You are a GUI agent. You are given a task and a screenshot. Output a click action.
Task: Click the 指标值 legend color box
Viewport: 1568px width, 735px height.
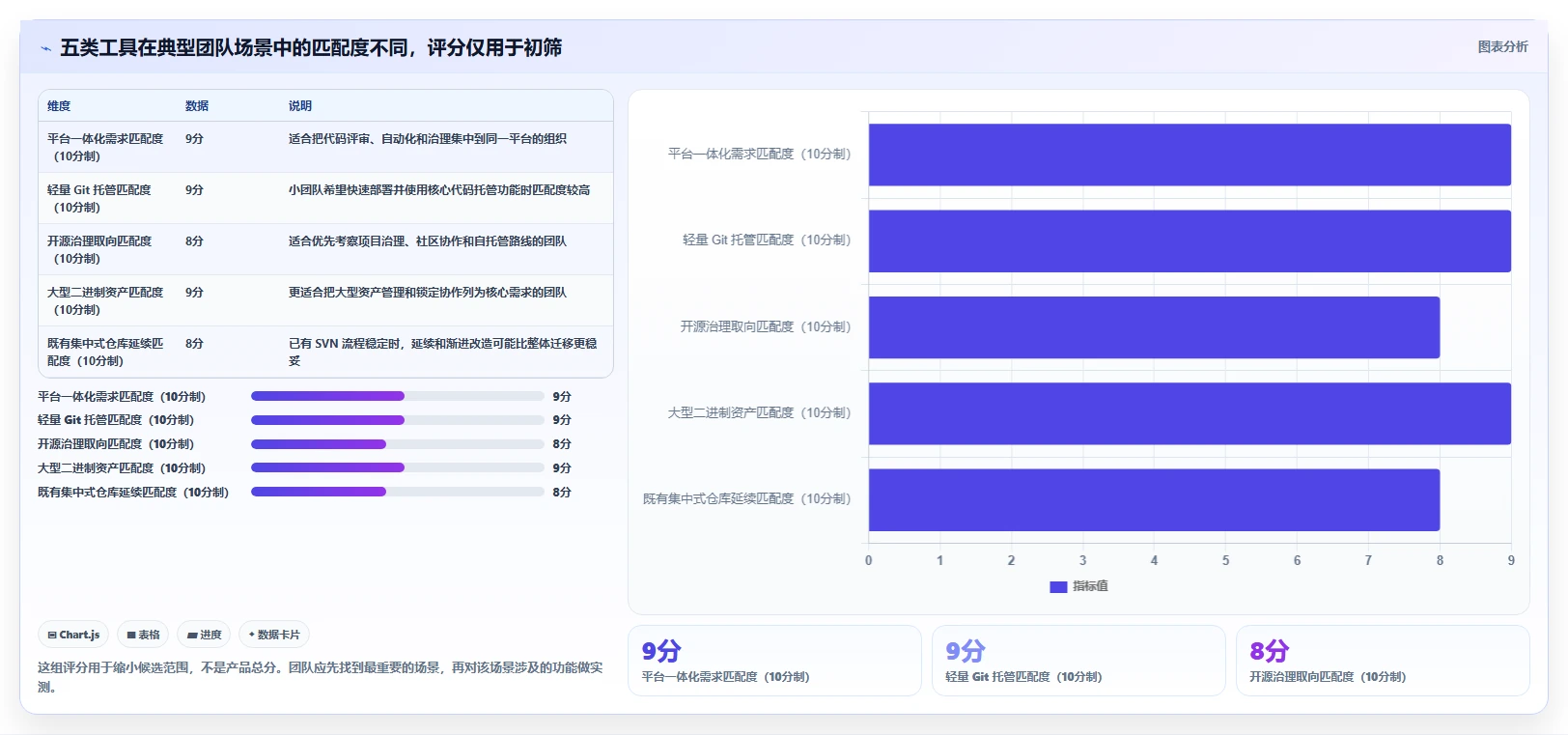pos(1058,586)
